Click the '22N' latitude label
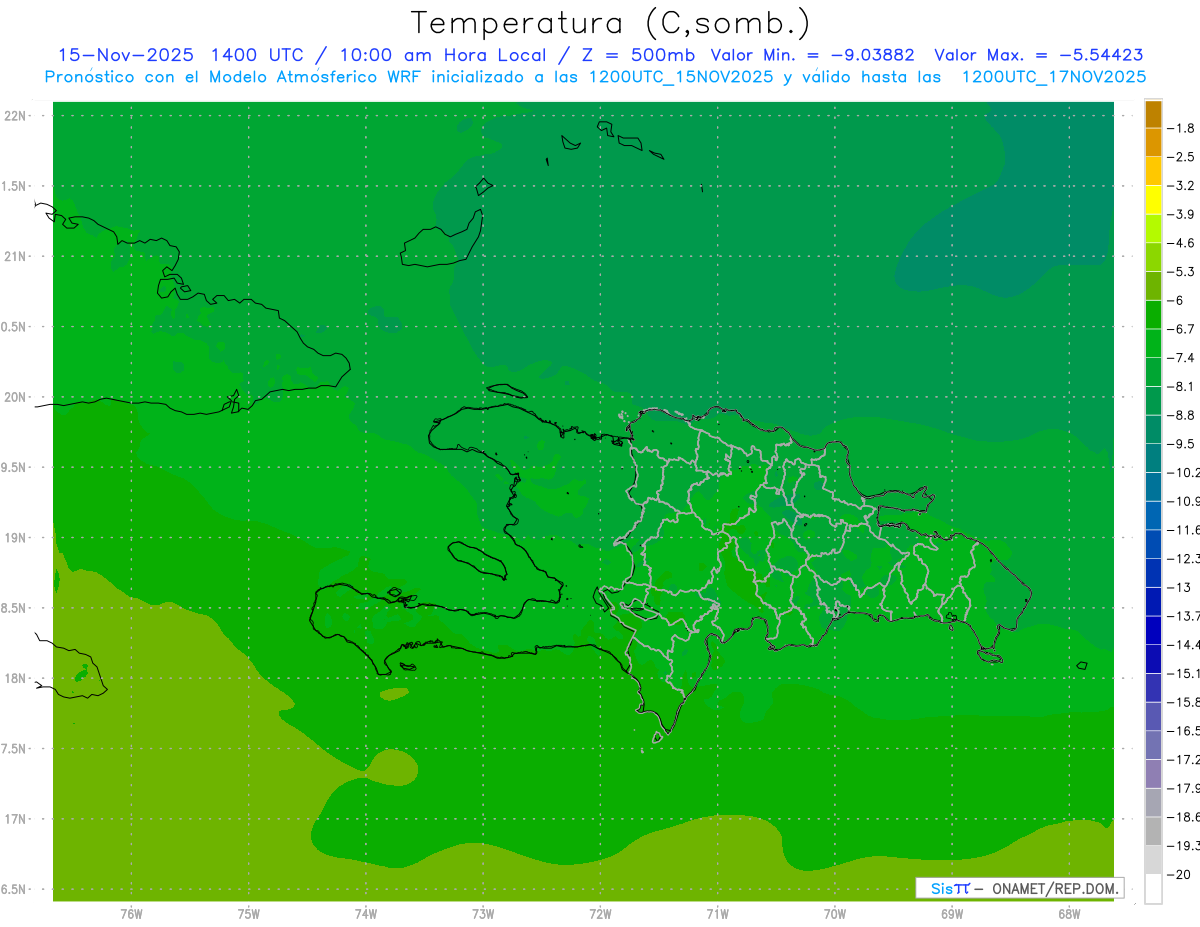Viewport: 1200px width, 927px height. click(x=14, y=116)
